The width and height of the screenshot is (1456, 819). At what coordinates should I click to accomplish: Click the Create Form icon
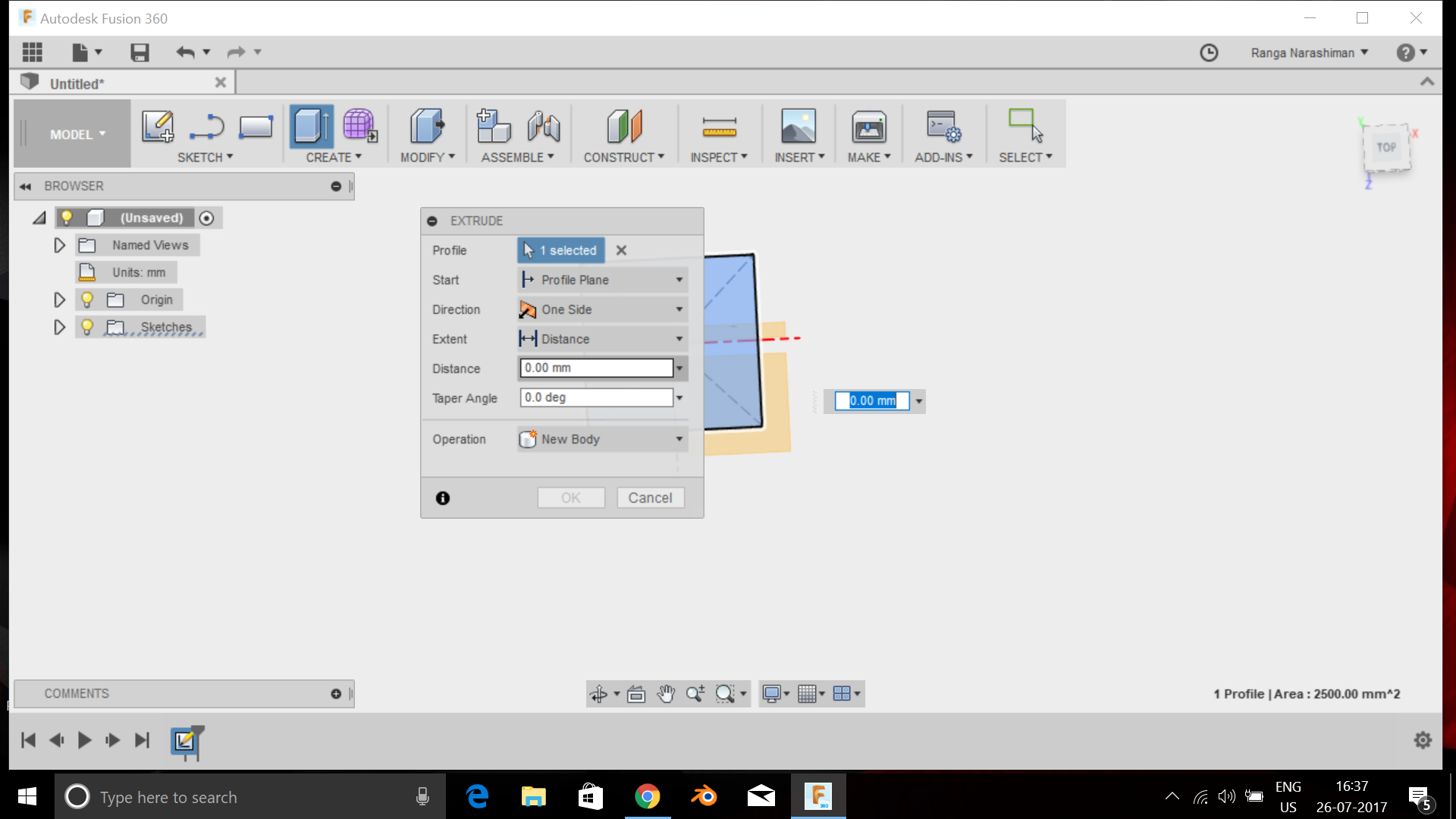pyautogui.click(x=359, y=126)
